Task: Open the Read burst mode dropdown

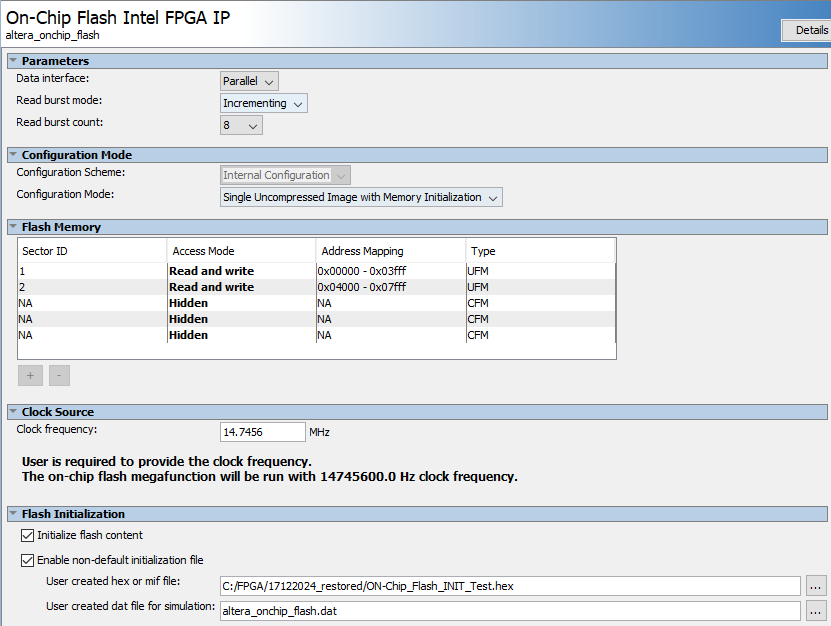Action: [263, 103]
